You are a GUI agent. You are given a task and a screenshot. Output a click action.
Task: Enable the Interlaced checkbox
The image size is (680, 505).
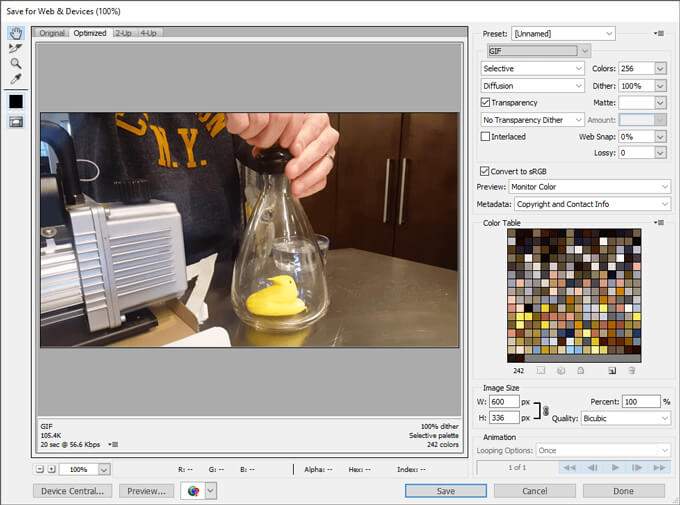[486, 136]
